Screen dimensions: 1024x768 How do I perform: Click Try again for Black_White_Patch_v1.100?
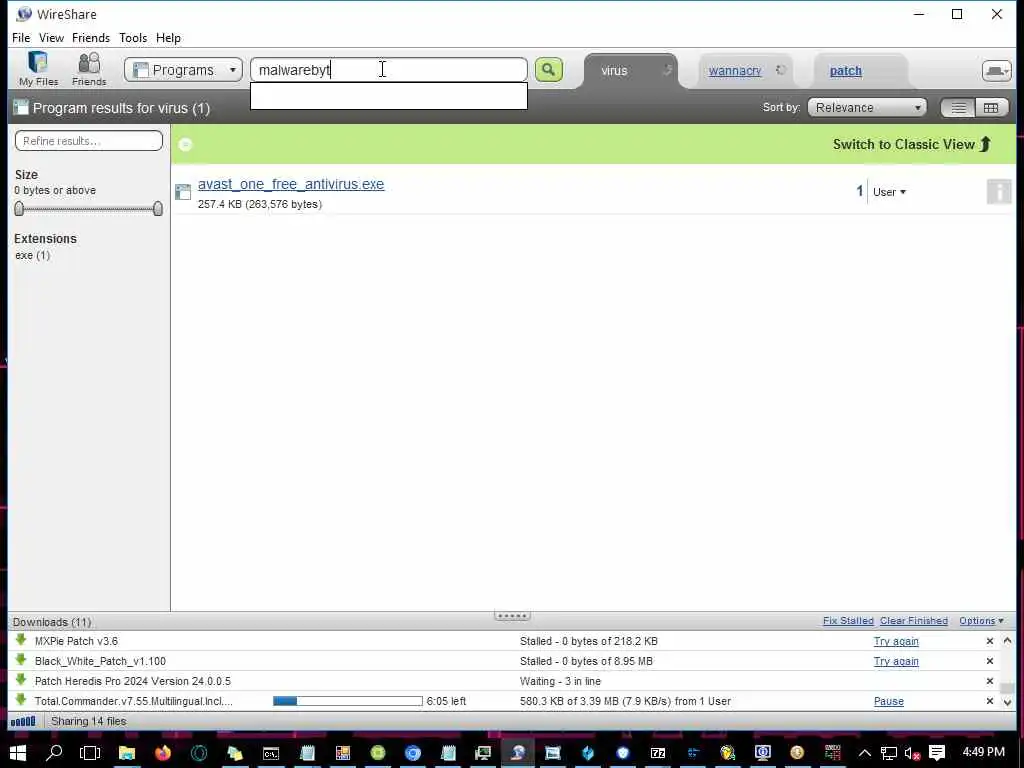[x=896, y=661]
